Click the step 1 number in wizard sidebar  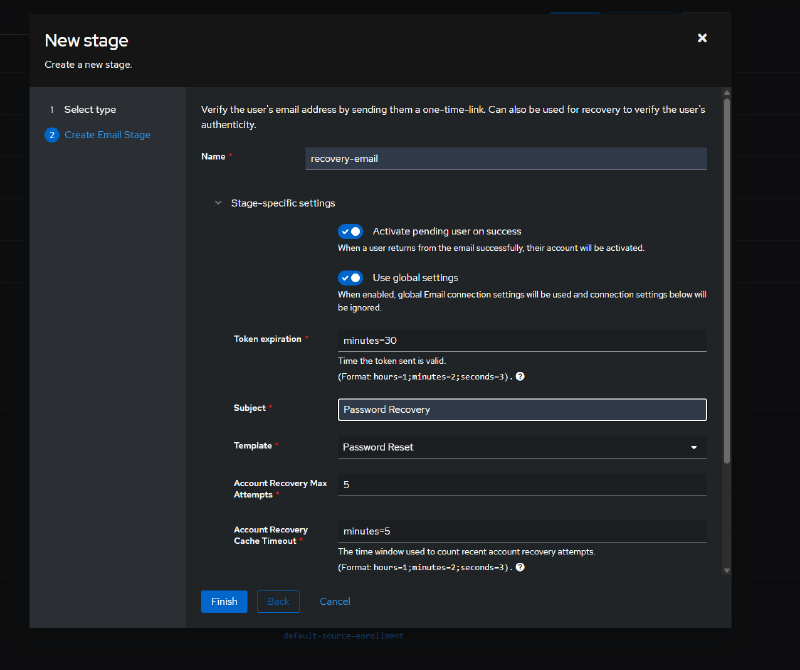click(x=52, y=110)
